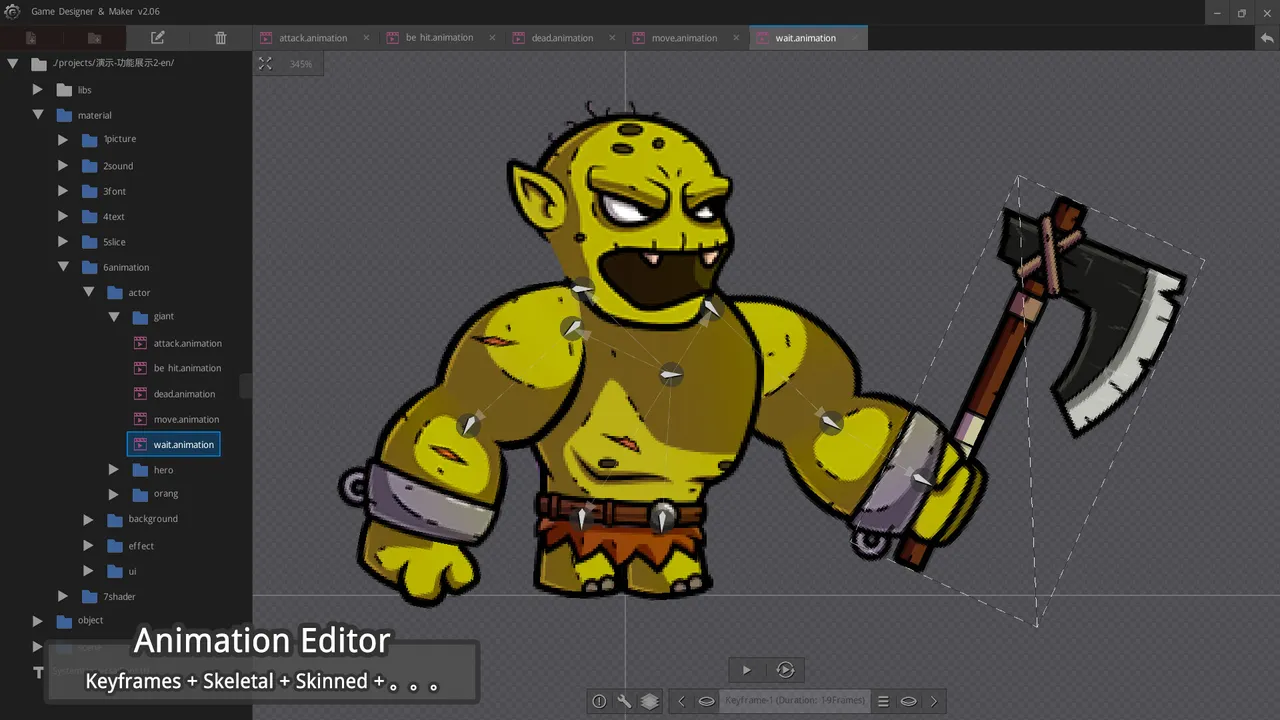This screenshot has height=720, width=1280.
Task: Switch to the move.animation tab
Action: 684,38
